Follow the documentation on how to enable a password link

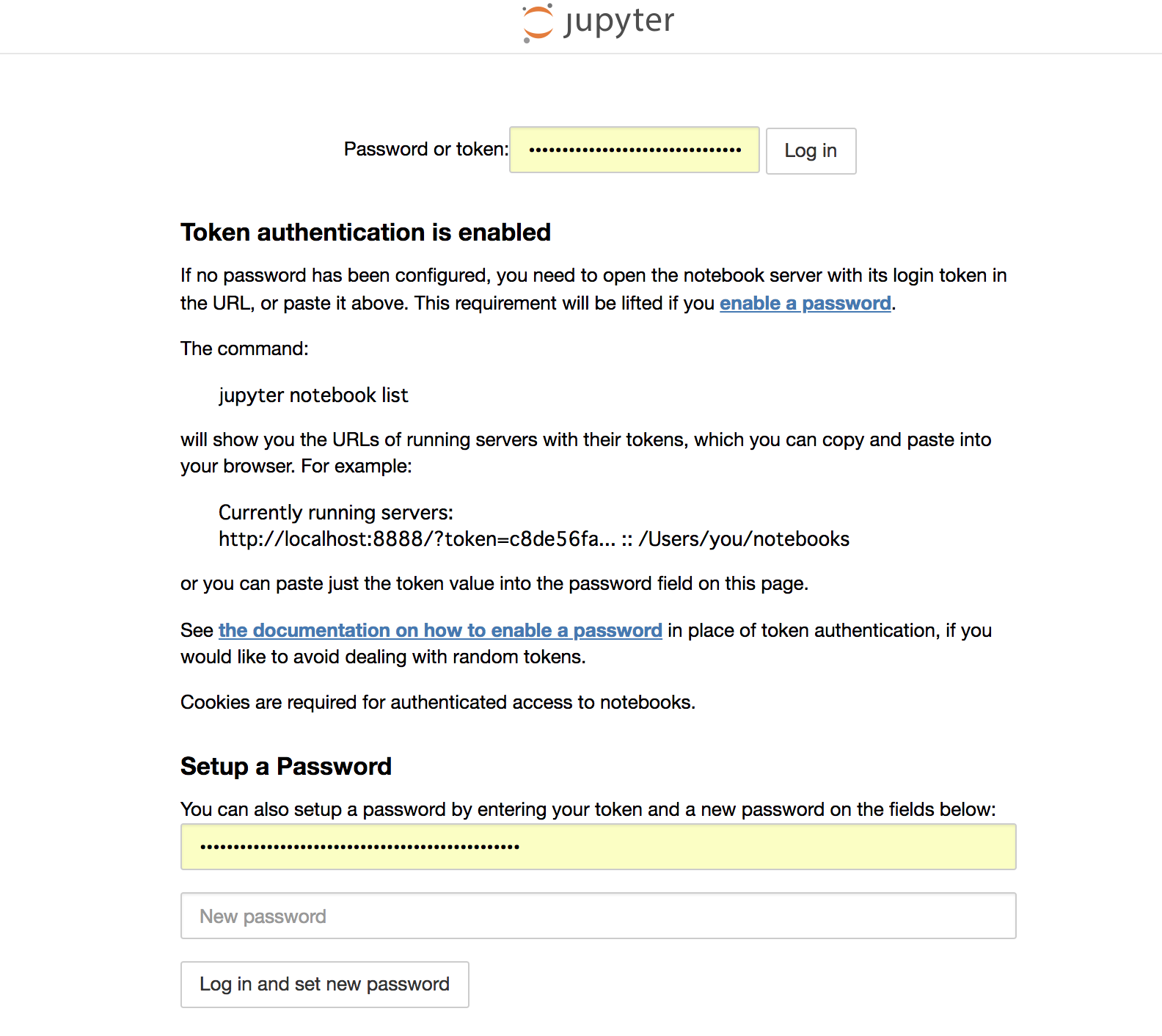(440, 630)
